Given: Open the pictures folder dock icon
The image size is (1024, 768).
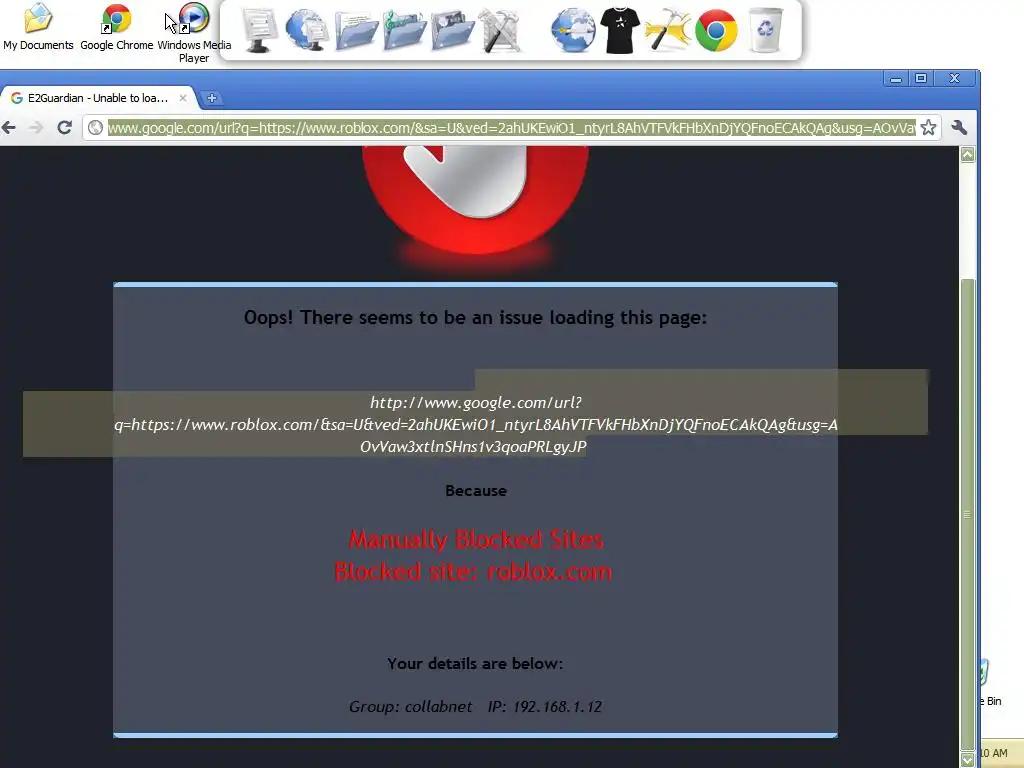Looking at the screenshot, I should tap(452, 30).
